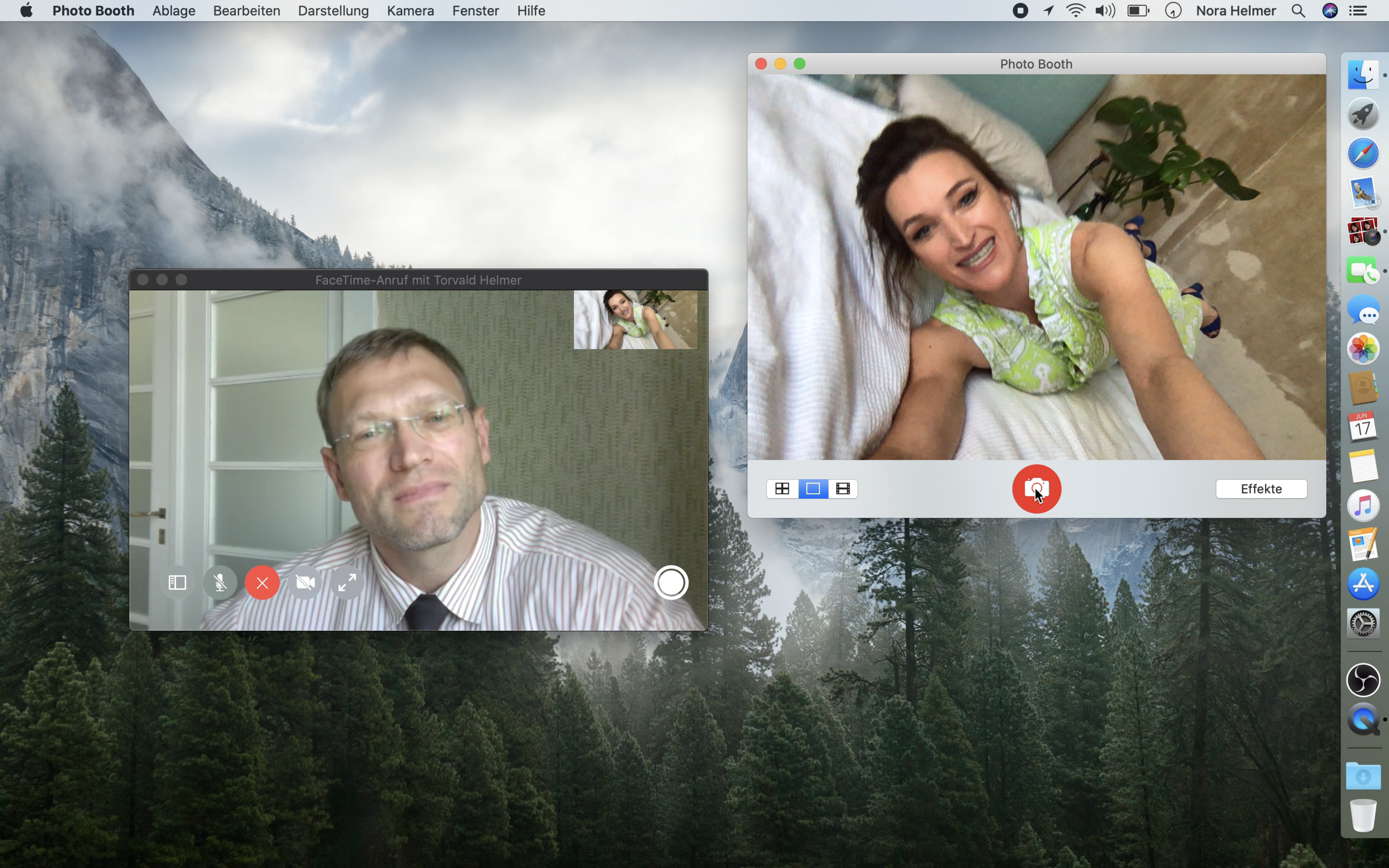End the FaceTime call with red X
Viewport: 1389px width, 868px height.
coord(262,583)
